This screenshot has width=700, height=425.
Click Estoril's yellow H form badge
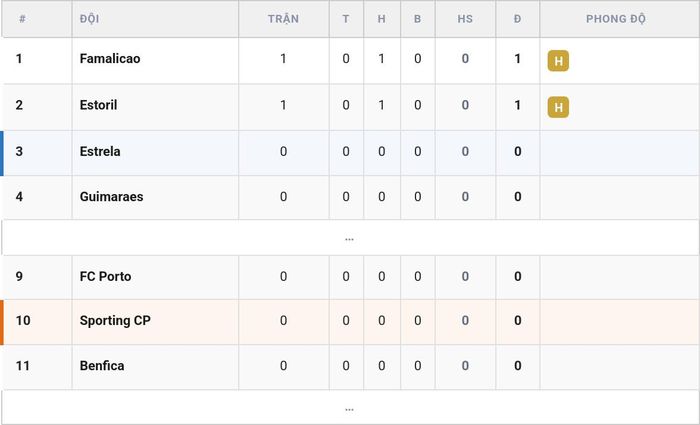pos(558,107)
